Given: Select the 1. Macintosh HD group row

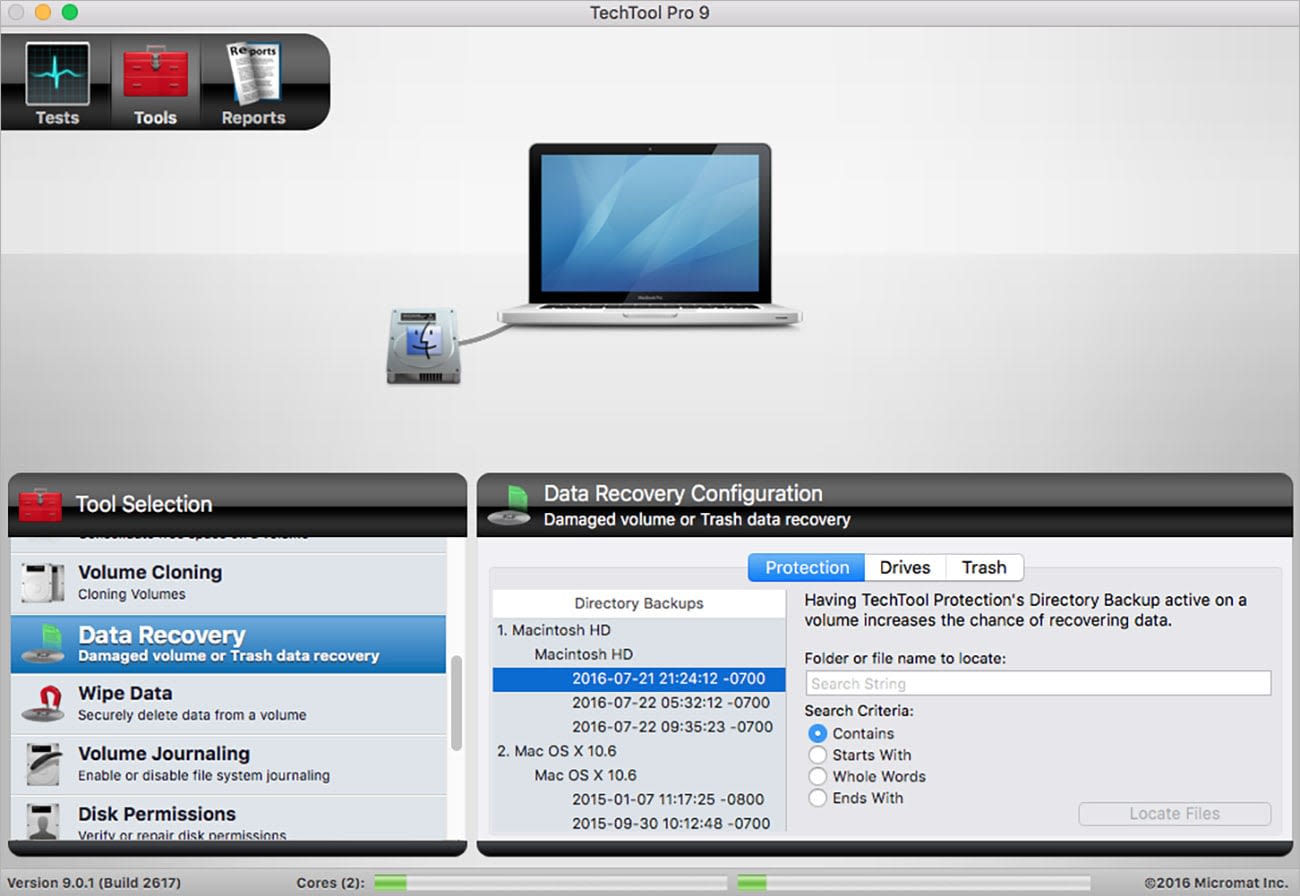Looking at the screenshot, I should tap(639, 630).
